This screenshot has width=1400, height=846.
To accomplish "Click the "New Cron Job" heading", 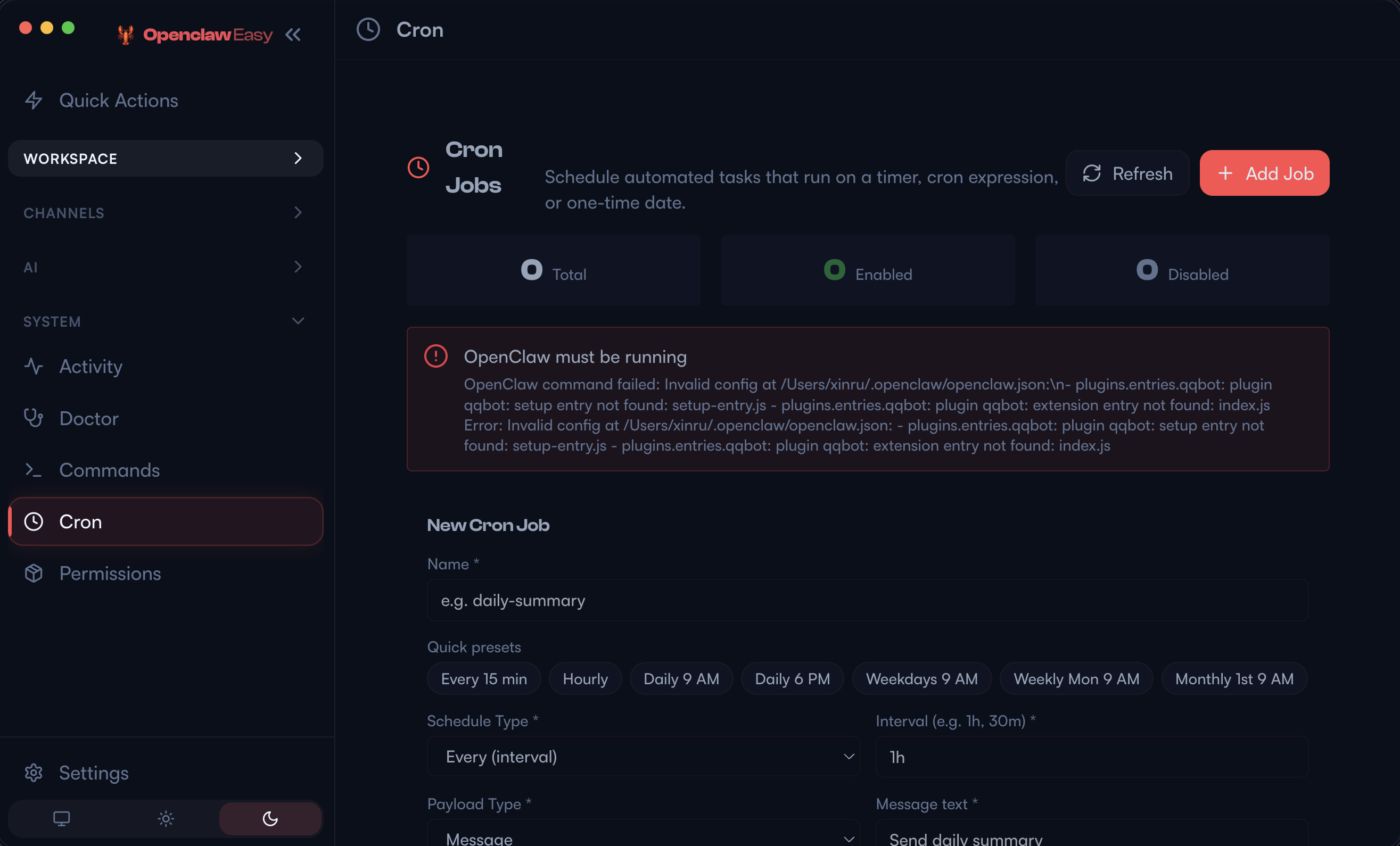I will click(x=488, y=525).
